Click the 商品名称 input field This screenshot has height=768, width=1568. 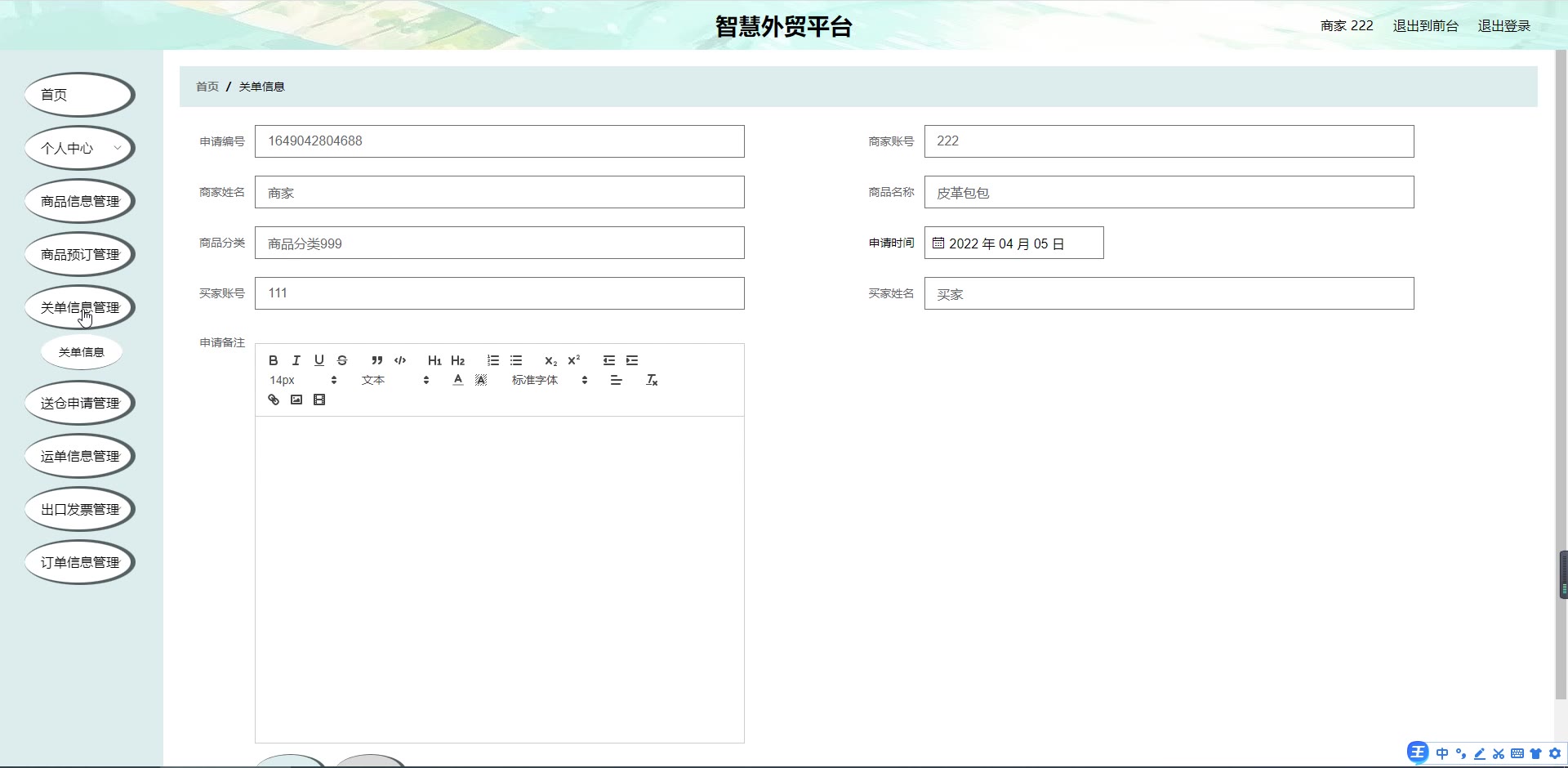pos(1169,192)
